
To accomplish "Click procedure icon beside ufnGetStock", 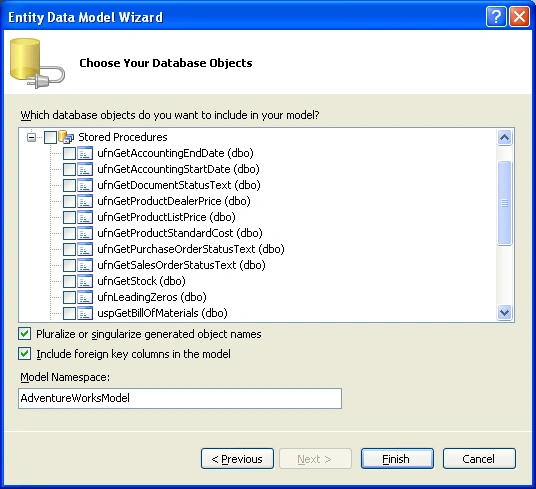I will coord(85,281).
